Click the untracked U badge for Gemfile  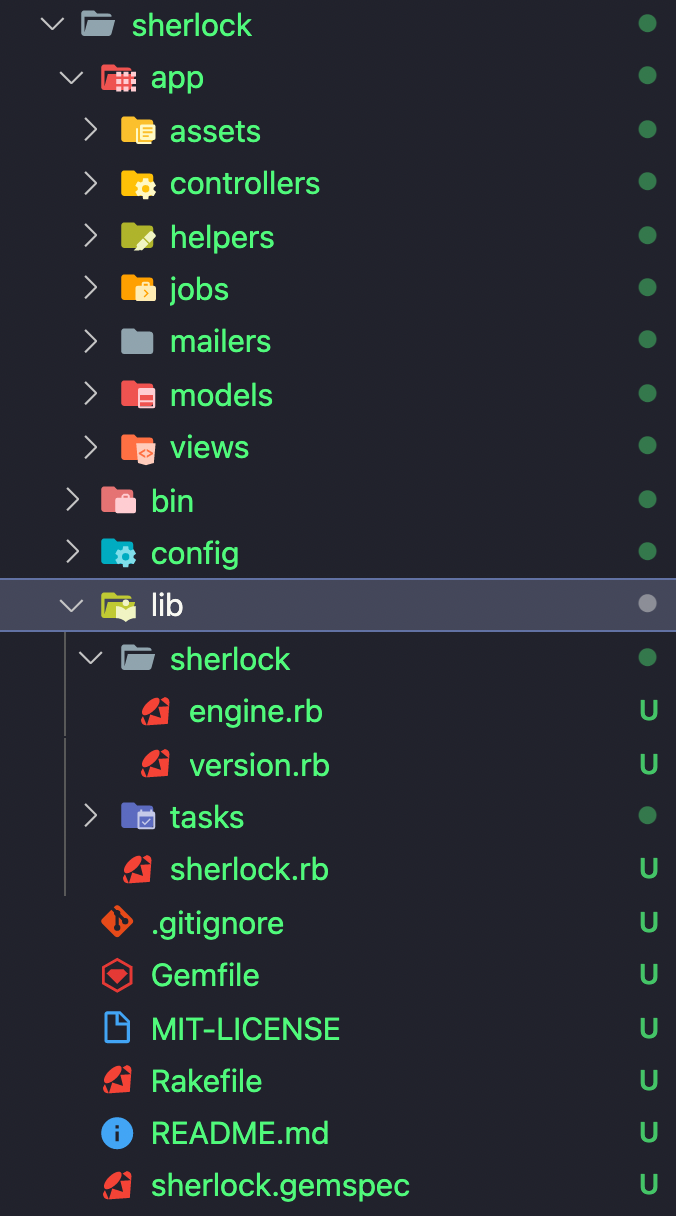pyautogui.click(x=649, y=975)
